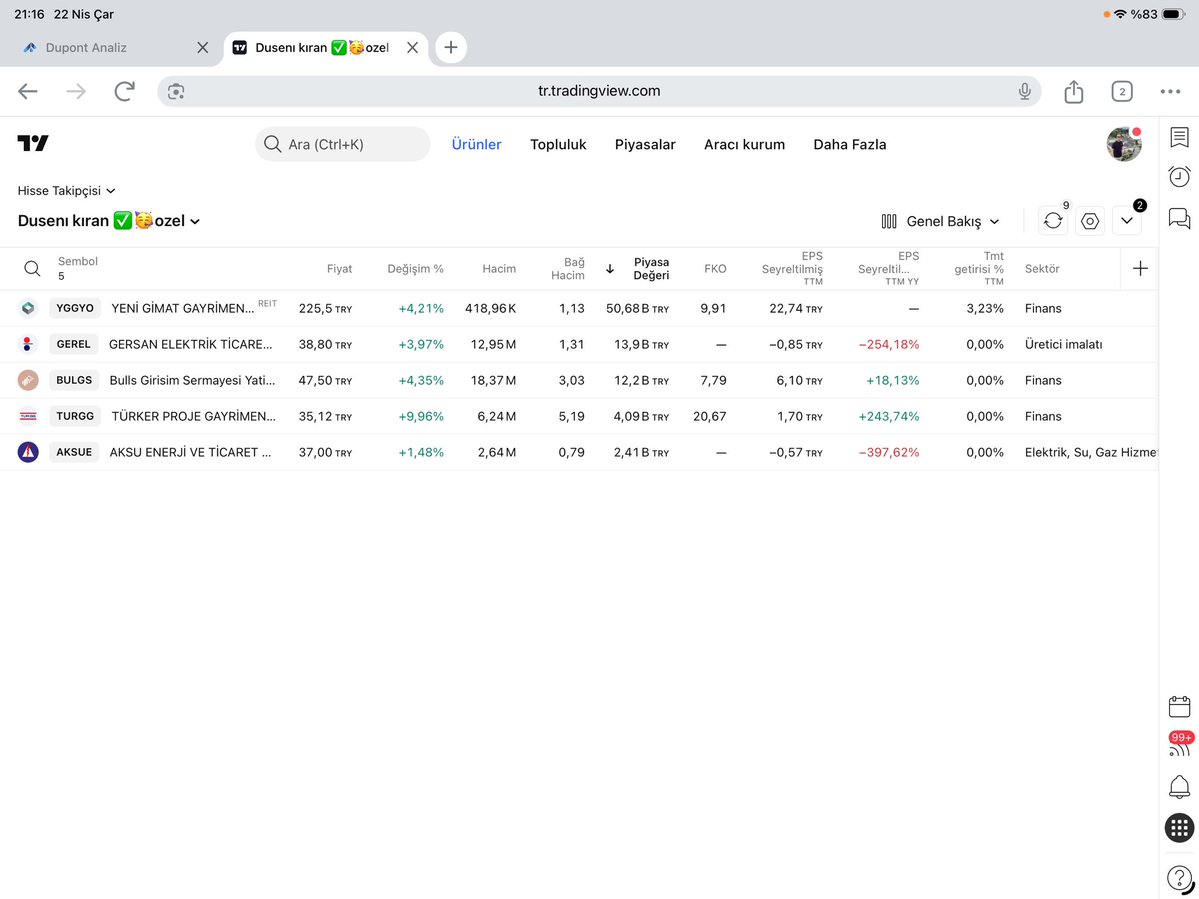Open the TURGG ticker symbol
The width and height of the screenshot is (1199, 899).
coord(75,416)
